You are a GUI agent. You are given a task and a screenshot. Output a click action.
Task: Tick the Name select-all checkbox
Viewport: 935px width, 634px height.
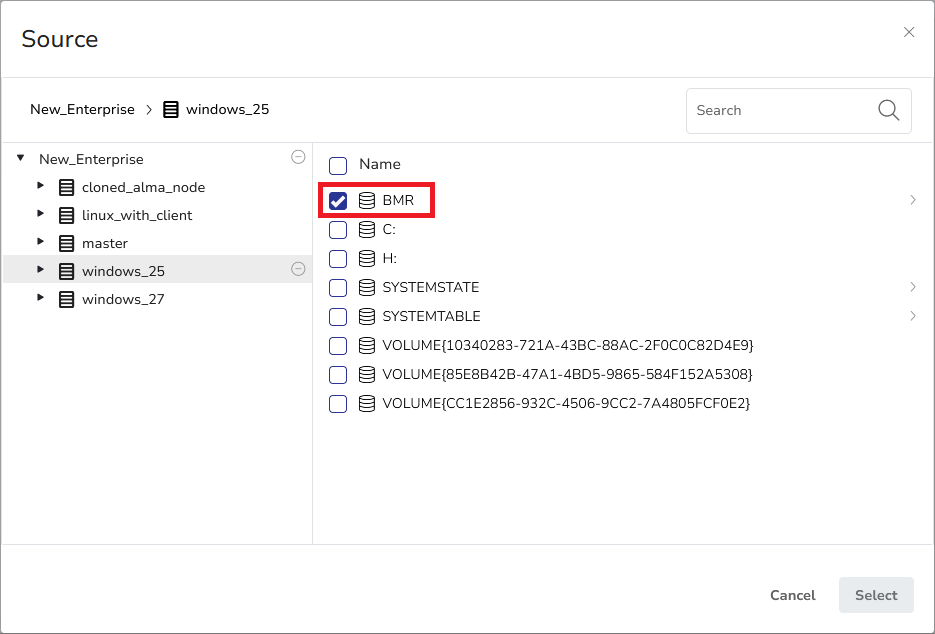338,165
